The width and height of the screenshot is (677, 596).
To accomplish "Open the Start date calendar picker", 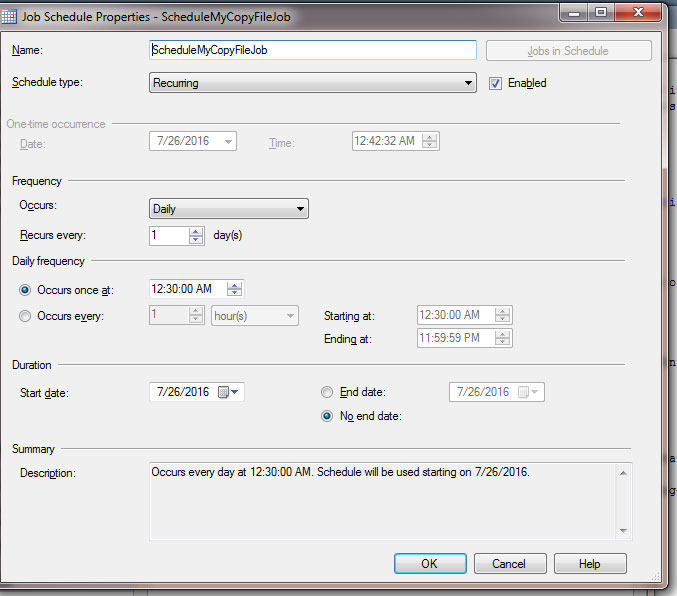I will click(x=228, y=392).
